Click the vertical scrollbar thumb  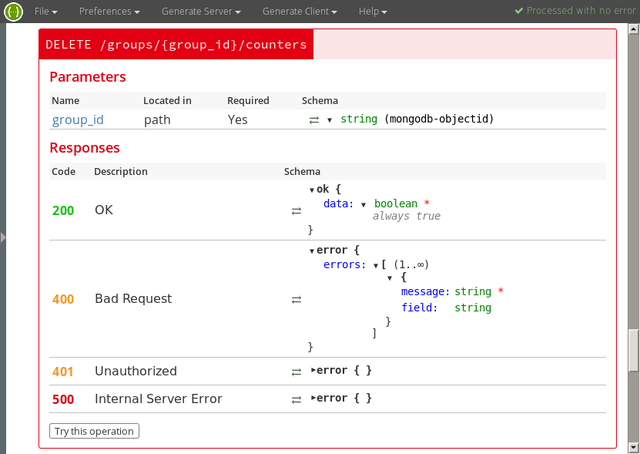click(633, 350)
